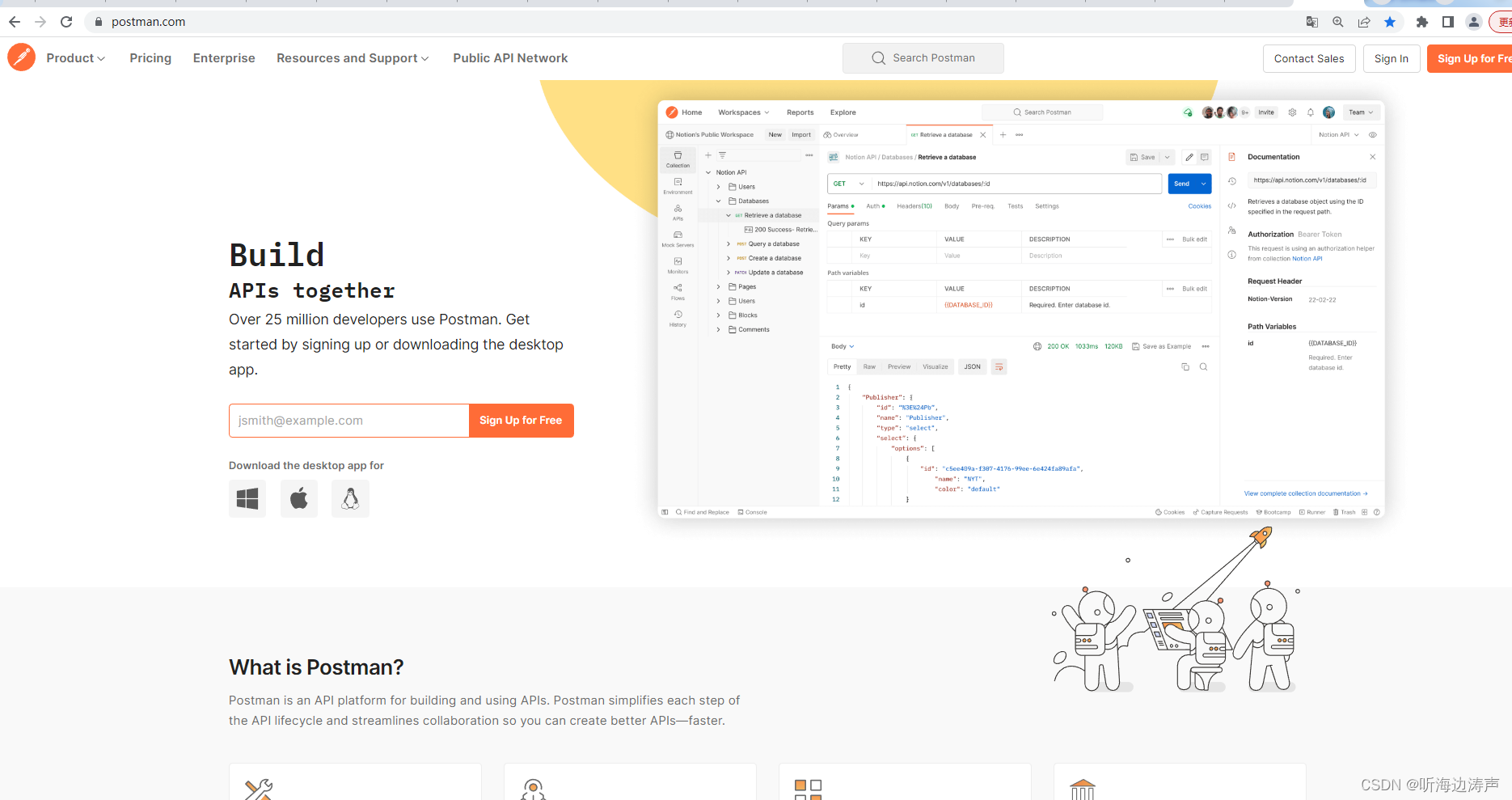Click Runner in app preview status bar

[1312, 512]
